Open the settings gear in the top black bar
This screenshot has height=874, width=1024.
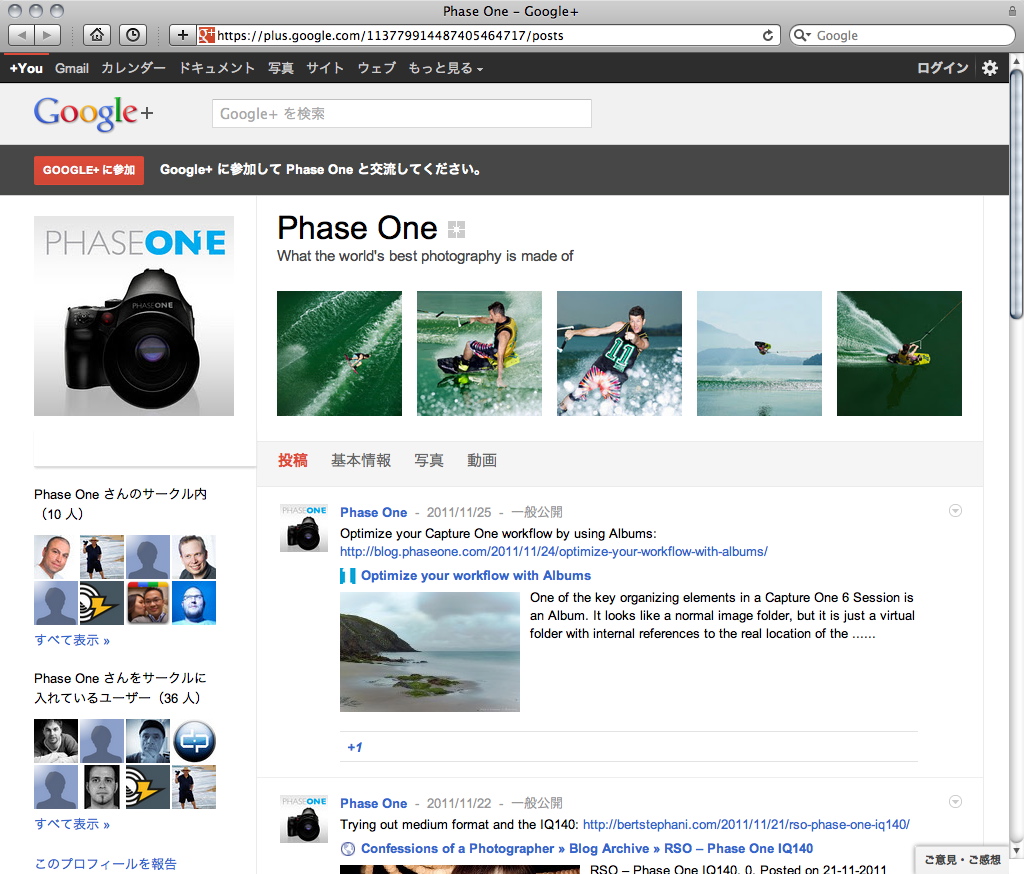pyautogui.click(x=989, y=67)
